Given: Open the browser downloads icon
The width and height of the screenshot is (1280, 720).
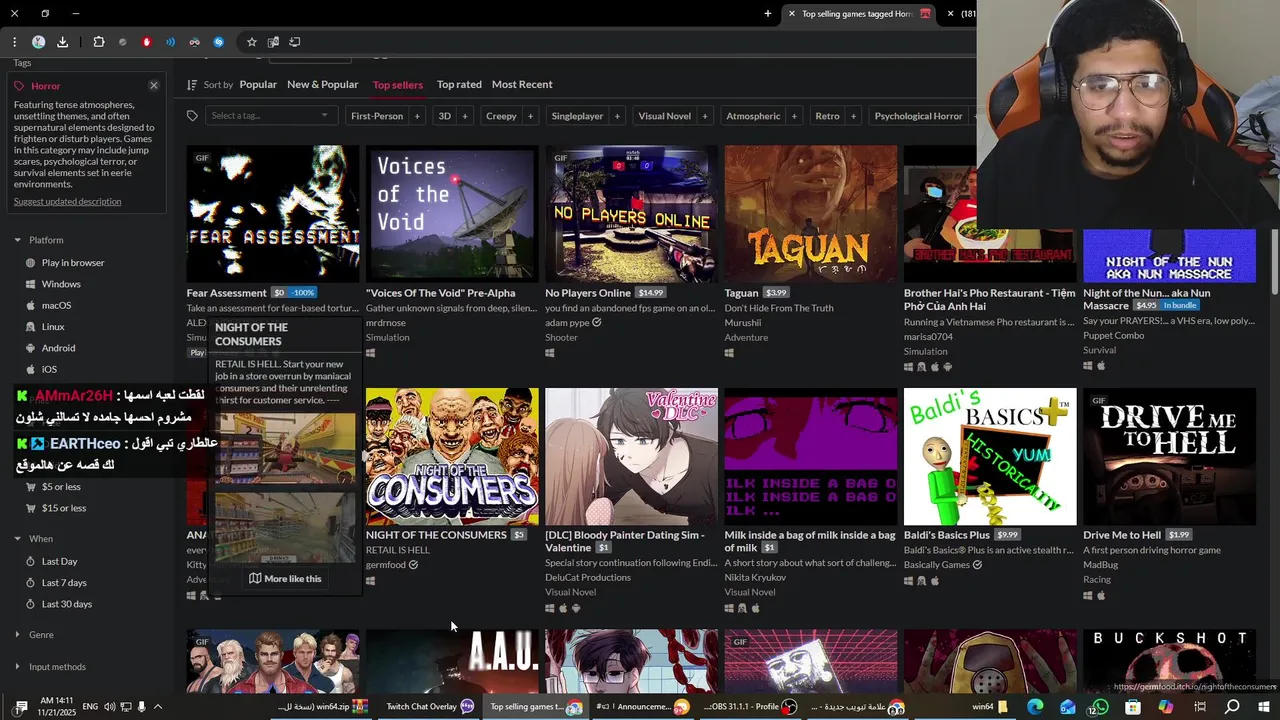Looking at the screenshot, I should (62, 42).
